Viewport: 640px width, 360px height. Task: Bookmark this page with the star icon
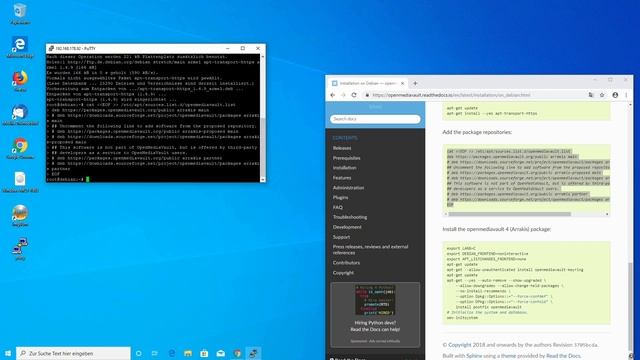click(x=602, y=95)
